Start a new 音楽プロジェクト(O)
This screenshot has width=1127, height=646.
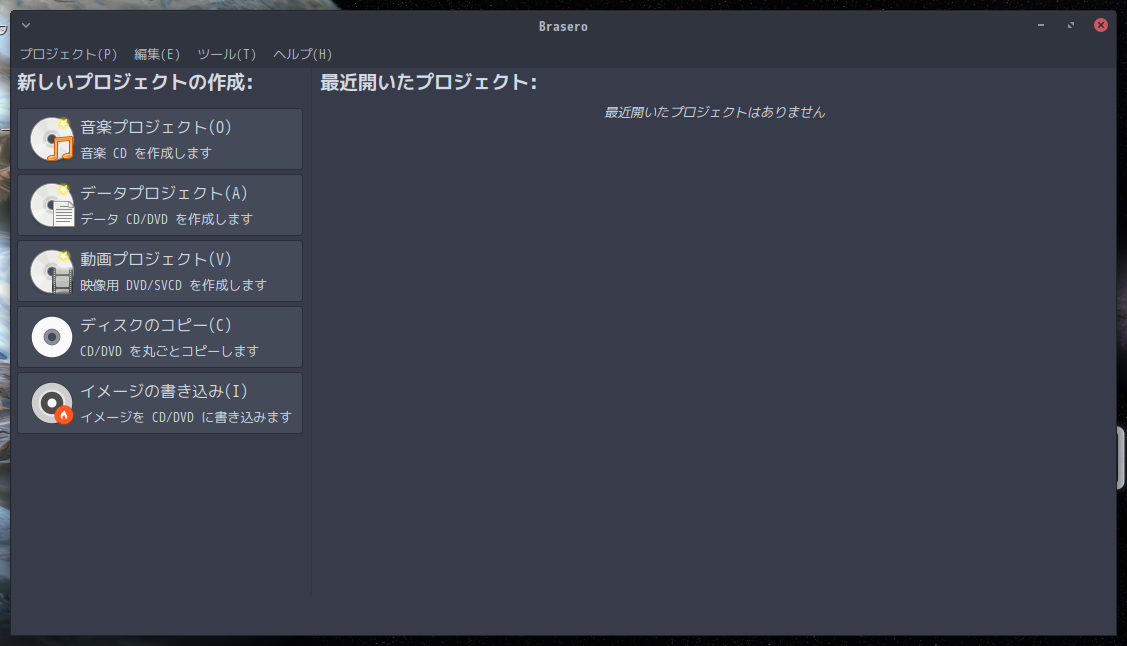tap(160, 139)
